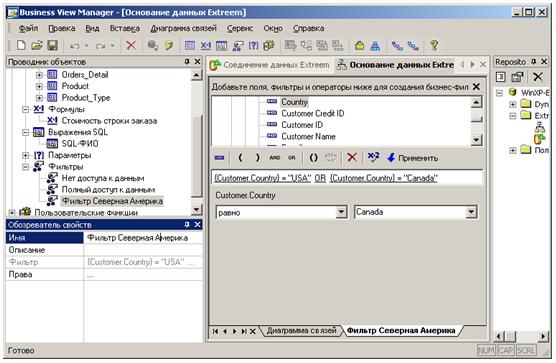Screen dimensions: 556x363
Task: Select the Полный доступ к данным filter
Action: point(108,190)
